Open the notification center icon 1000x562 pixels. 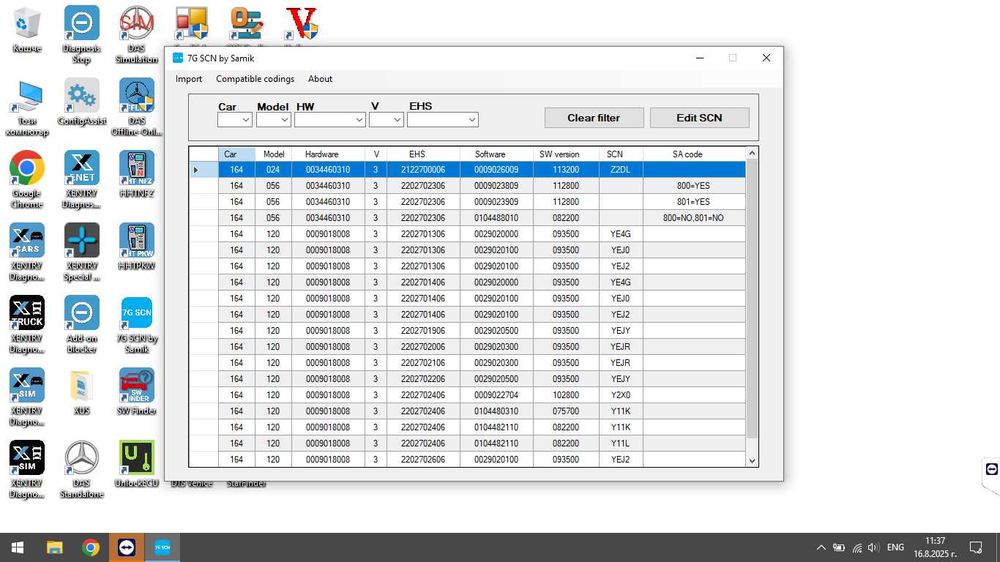point(976,547)
